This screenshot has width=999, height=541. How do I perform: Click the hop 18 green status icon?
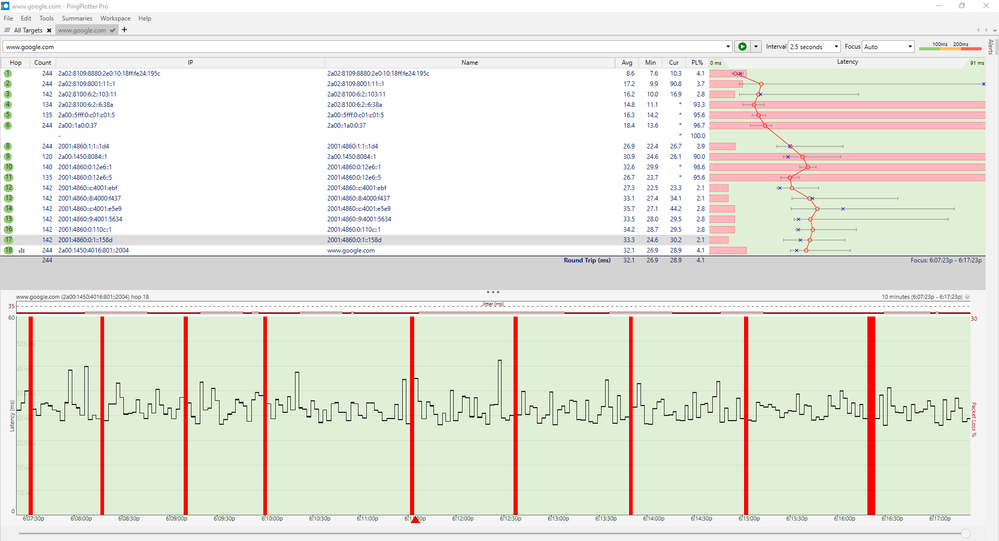7,250
